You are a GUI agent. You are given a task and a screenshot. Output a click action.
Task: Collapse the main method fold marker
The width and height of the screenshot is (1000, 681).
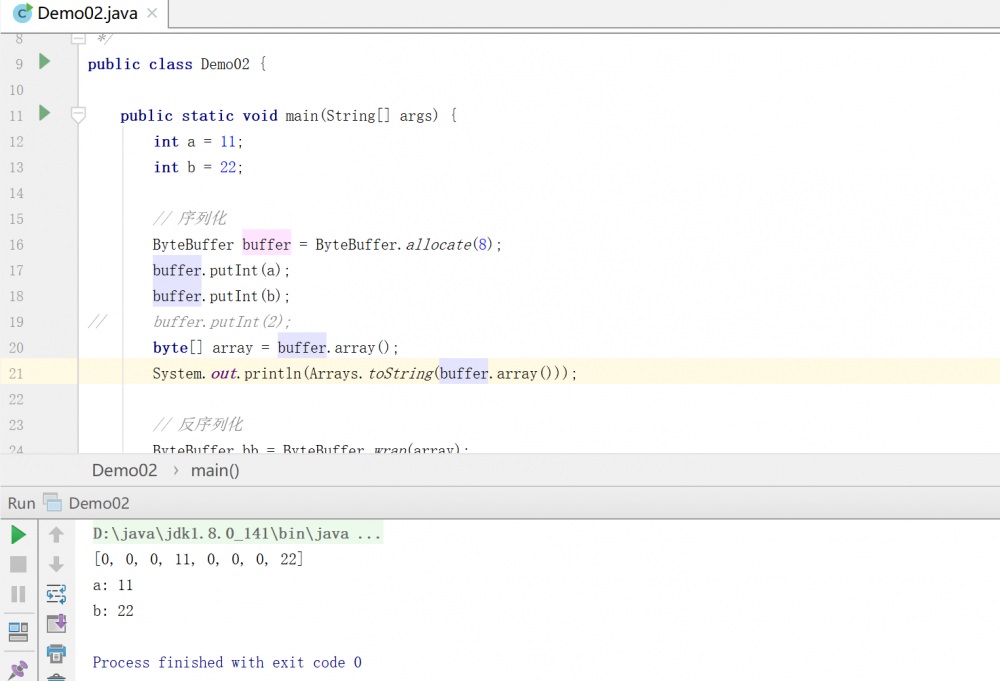tap(78, 115)
